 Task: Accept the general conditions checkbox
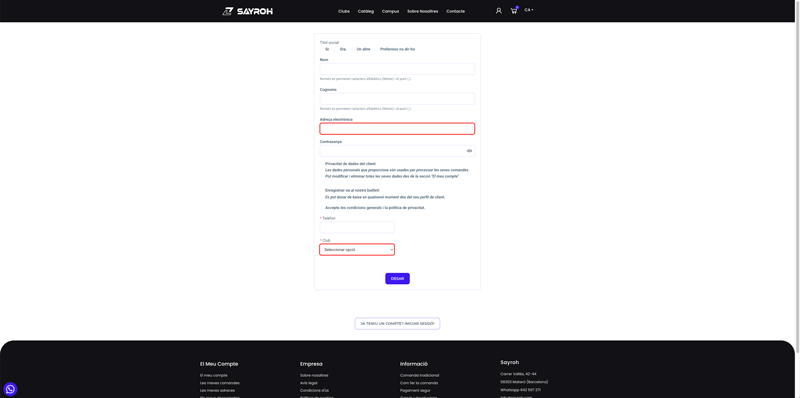pos(322,208)
